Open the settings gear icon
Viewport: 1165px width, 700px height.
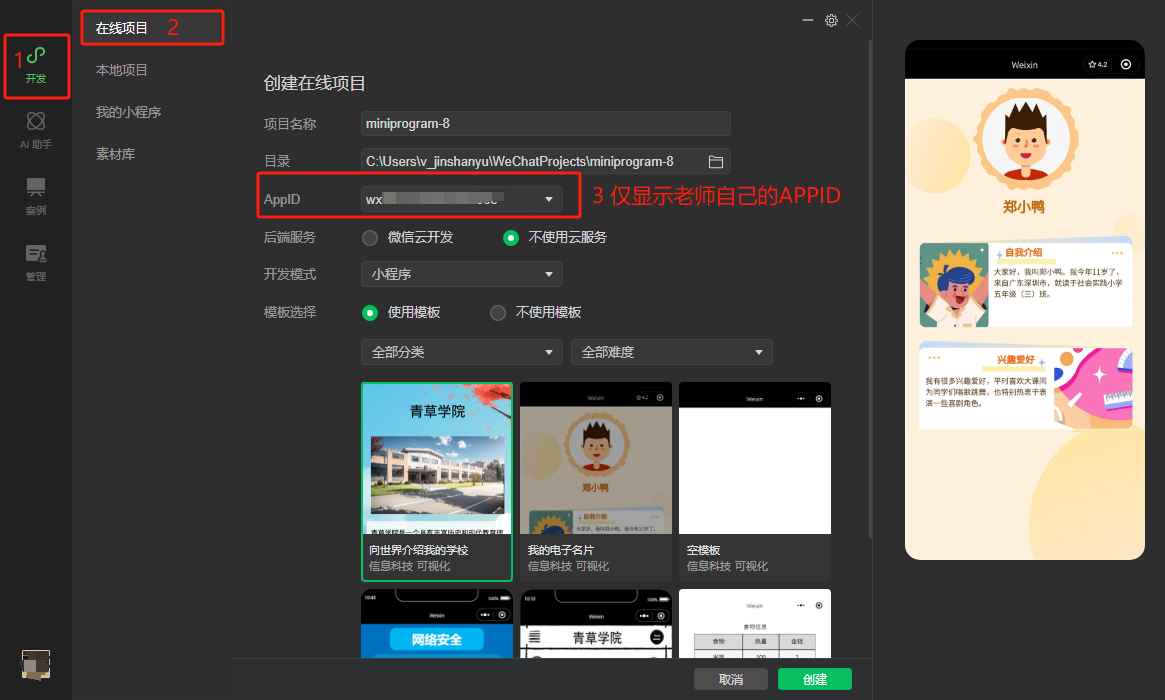pos(831,21)
